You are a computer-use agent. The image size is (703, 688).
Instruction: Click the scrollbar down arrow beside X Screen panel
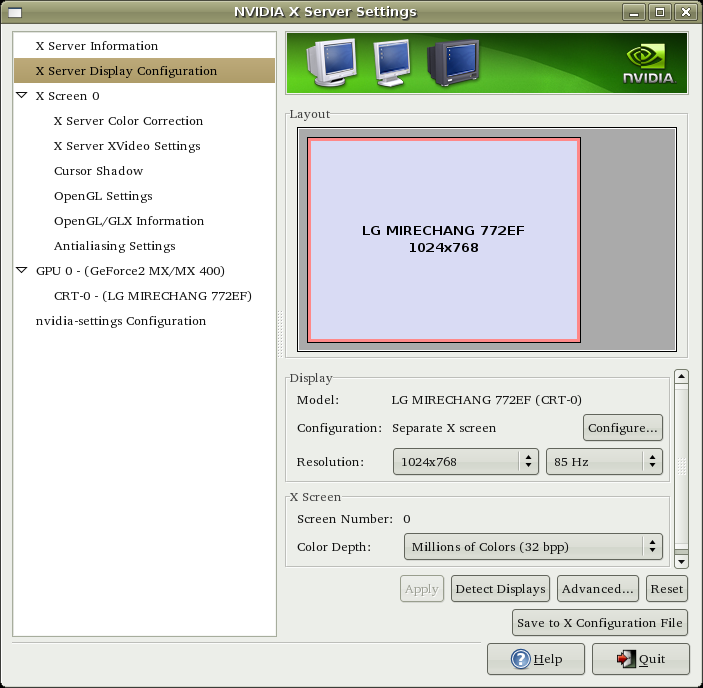(681, 561)
